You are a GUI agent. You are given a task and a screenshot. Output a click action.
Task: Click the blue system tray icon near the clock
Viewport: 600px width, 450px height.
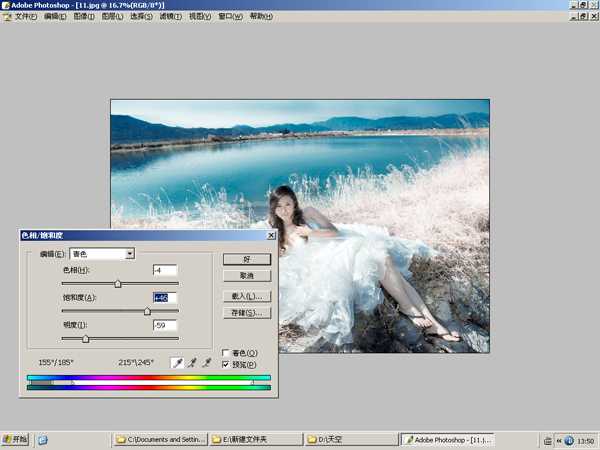tap(569, 440)
